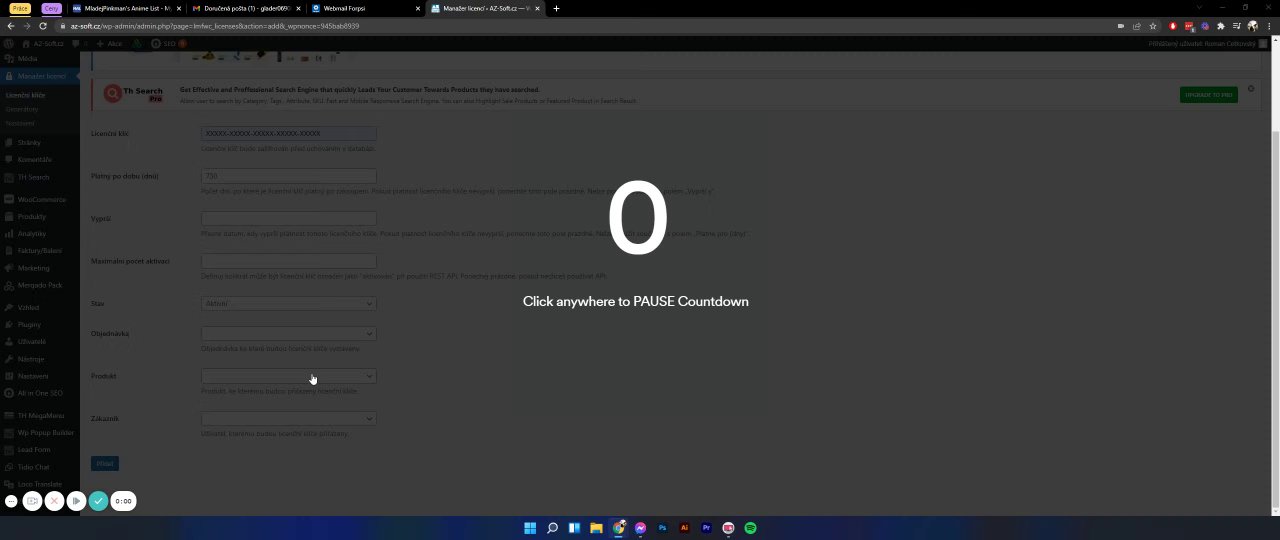Click the Maximální počet aktivací field
This screenshot has height=540, width=1280.
coord(288,261)
